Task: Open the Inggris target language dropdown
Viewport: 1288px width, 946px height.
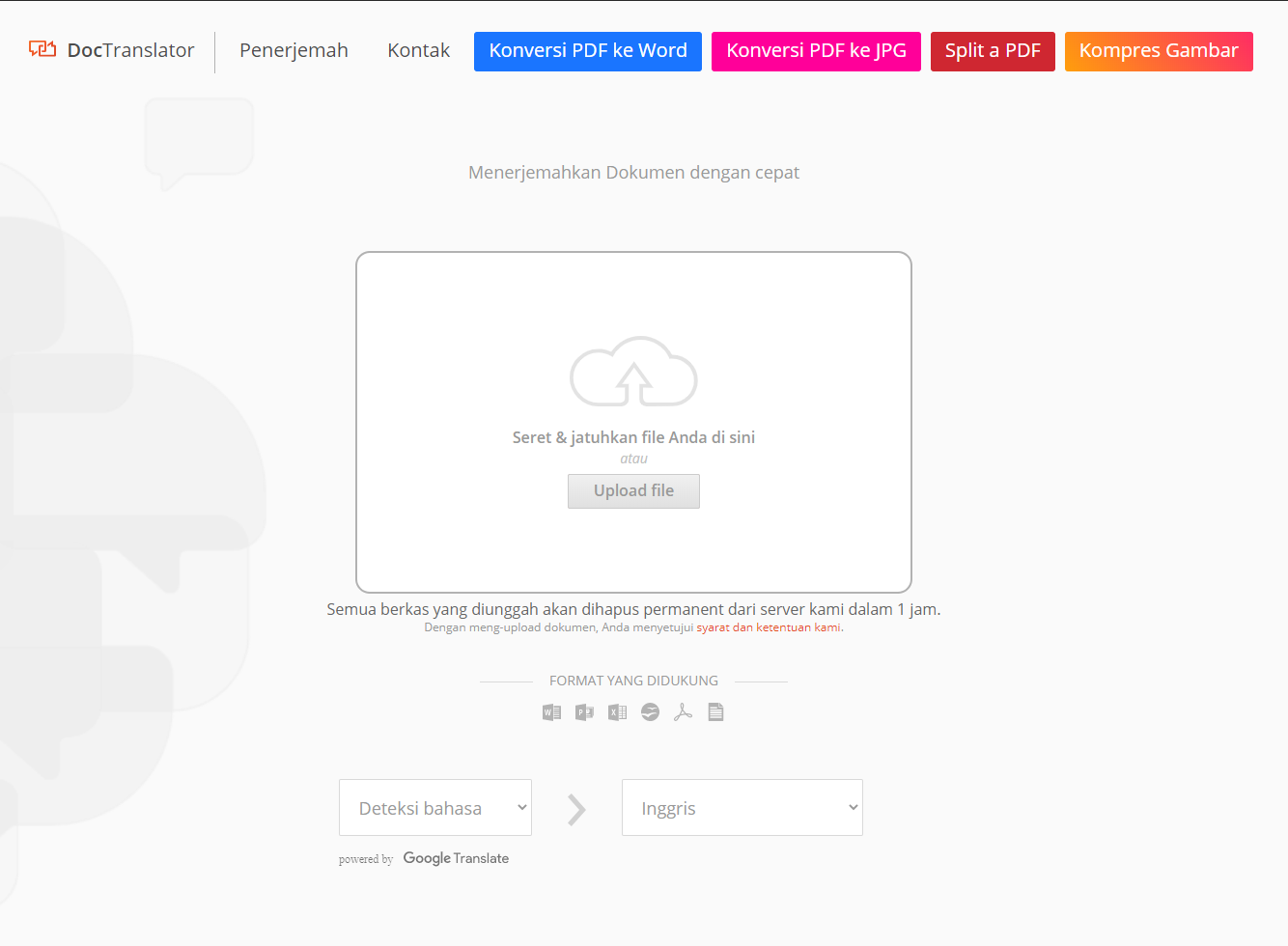Action: tap(742, 808)
